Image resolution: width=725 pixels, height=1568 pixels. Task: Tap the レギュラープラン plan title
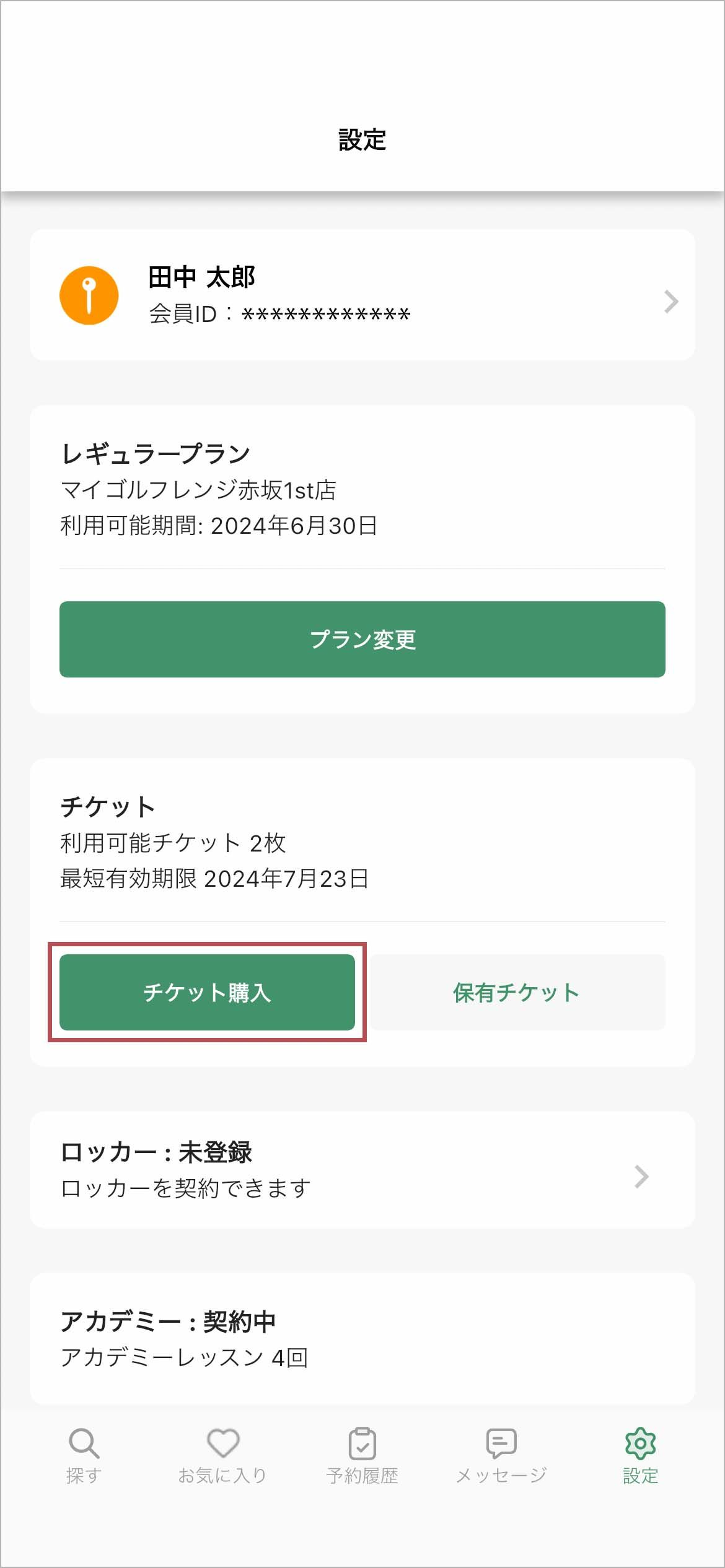point(156,454)
